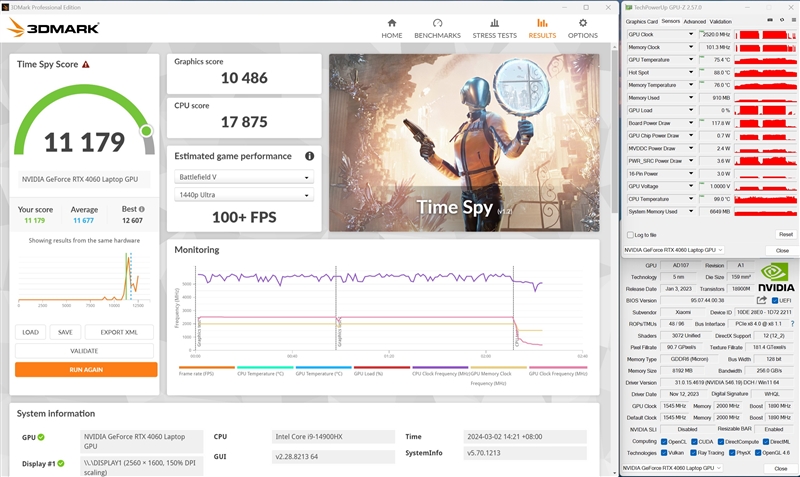Toggle the UEFI checkbox

[x=774, y=299]
